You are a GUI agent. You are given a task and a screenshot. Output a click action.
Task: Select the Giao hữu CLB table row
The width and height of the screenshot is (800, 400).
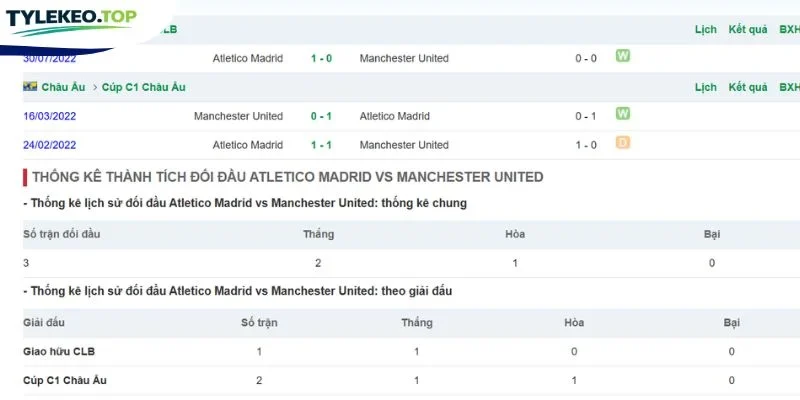pyautogui.click(x=411, y=352)
